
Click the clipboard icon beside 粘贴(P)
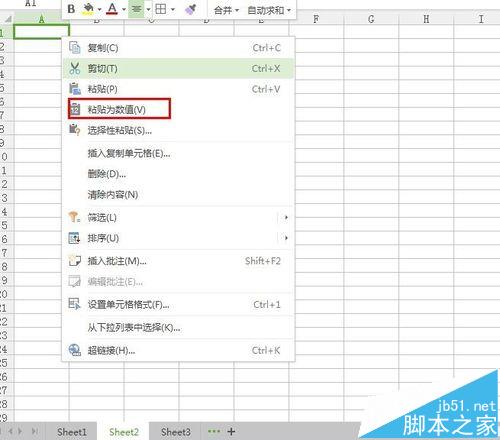coord(75,89)
